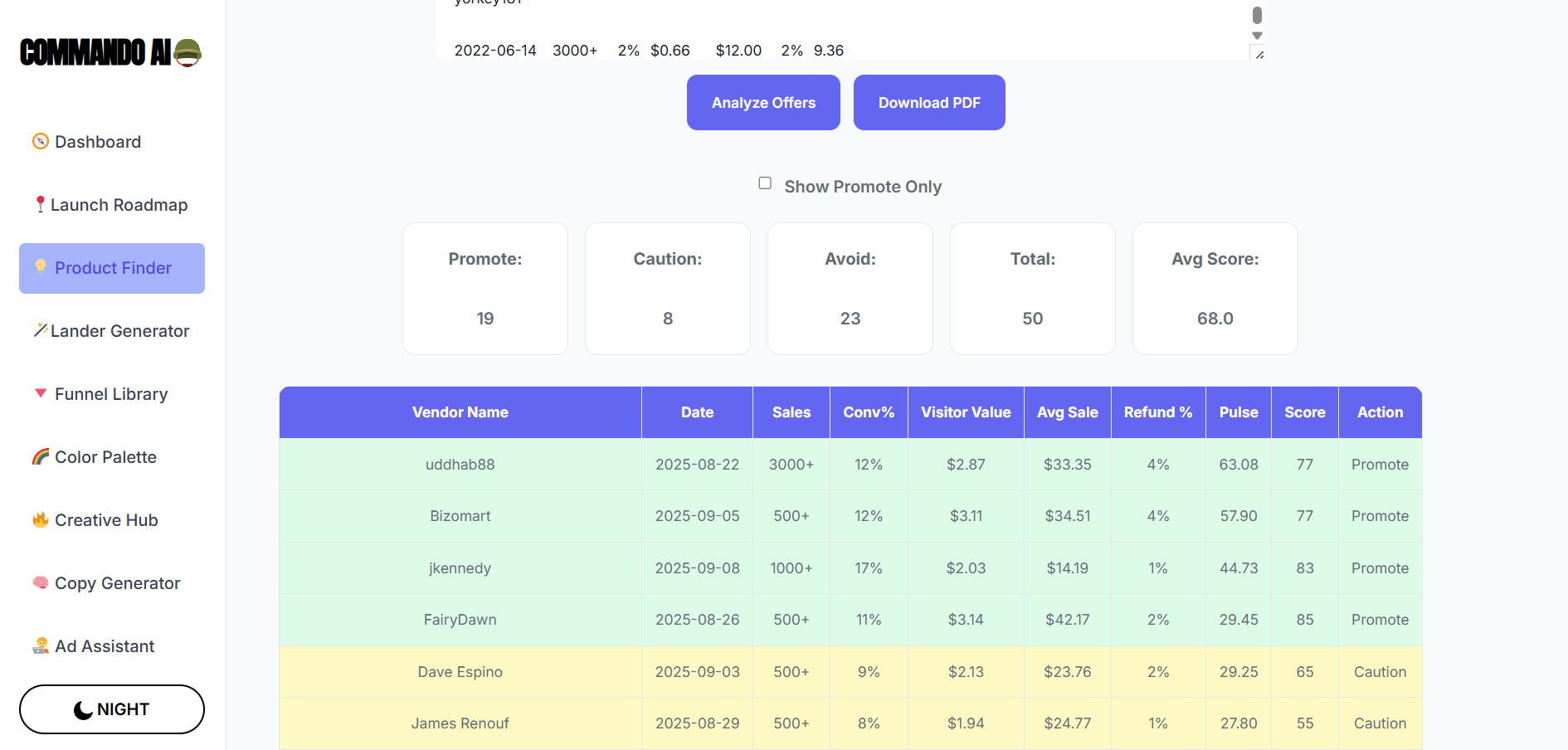
Task: Open the Ad Assistant menu item
Action: click(x=105, y=646)
